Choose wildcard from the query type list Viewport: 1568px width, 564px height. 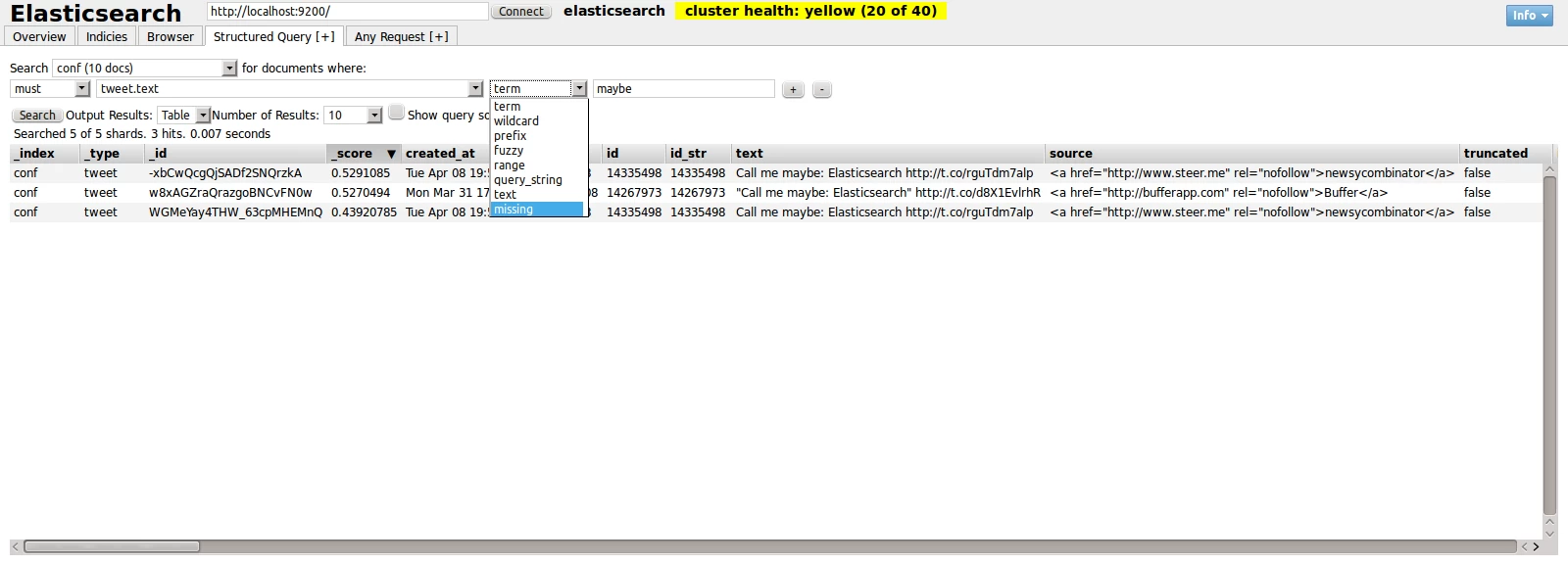coord(537,121)
